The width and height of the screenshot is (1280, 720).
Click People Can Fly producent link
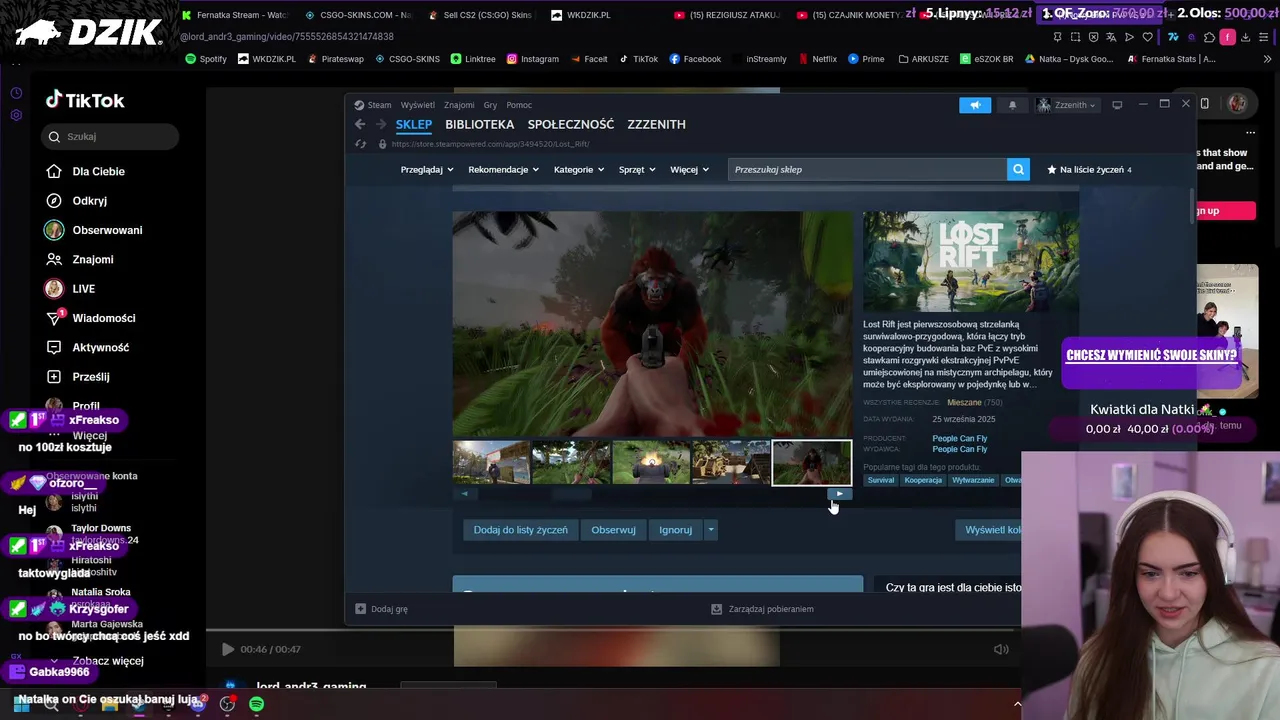959,438
